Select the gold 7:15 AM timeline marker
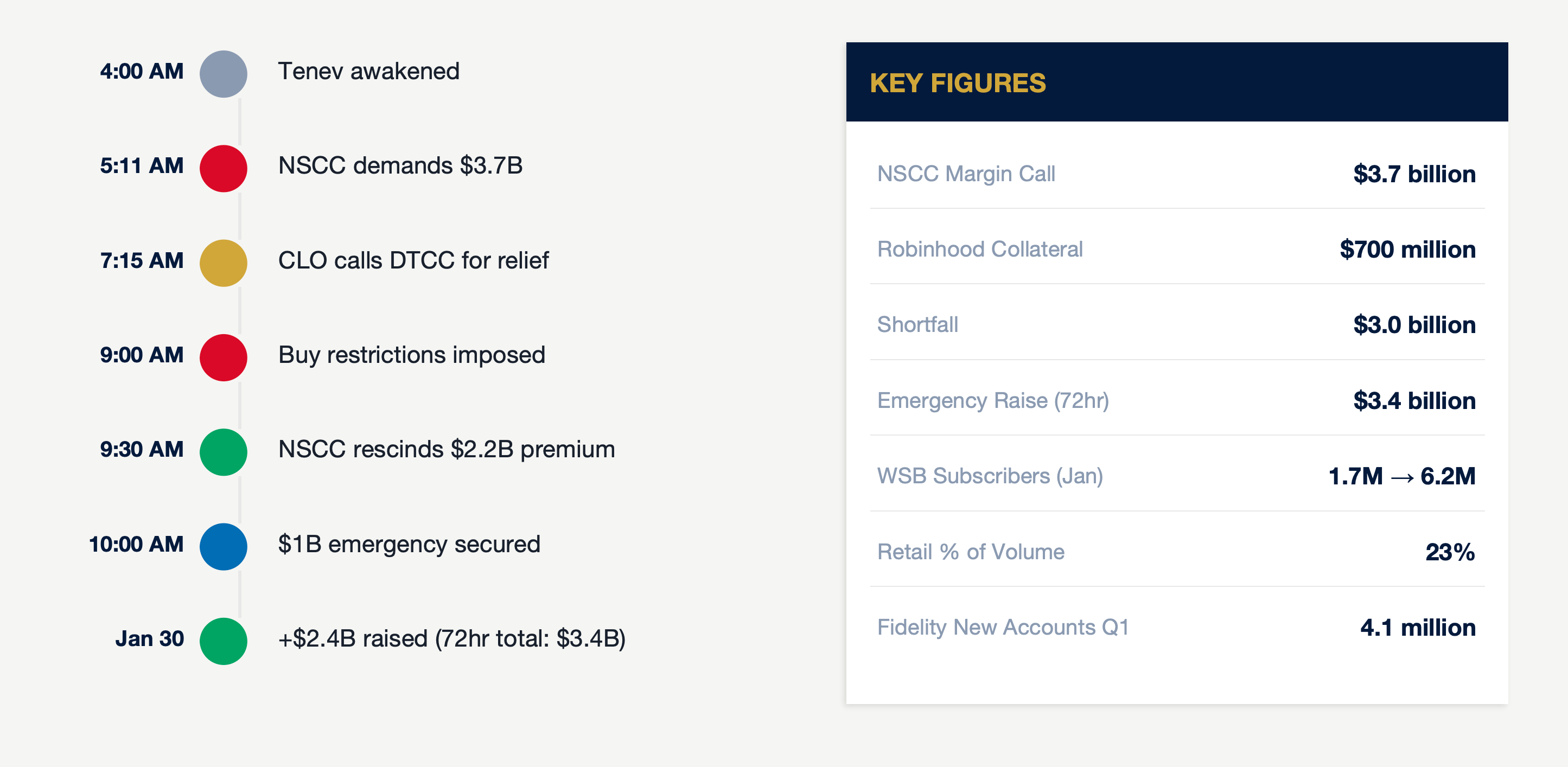1568x767 pixels. click(224, 263)
